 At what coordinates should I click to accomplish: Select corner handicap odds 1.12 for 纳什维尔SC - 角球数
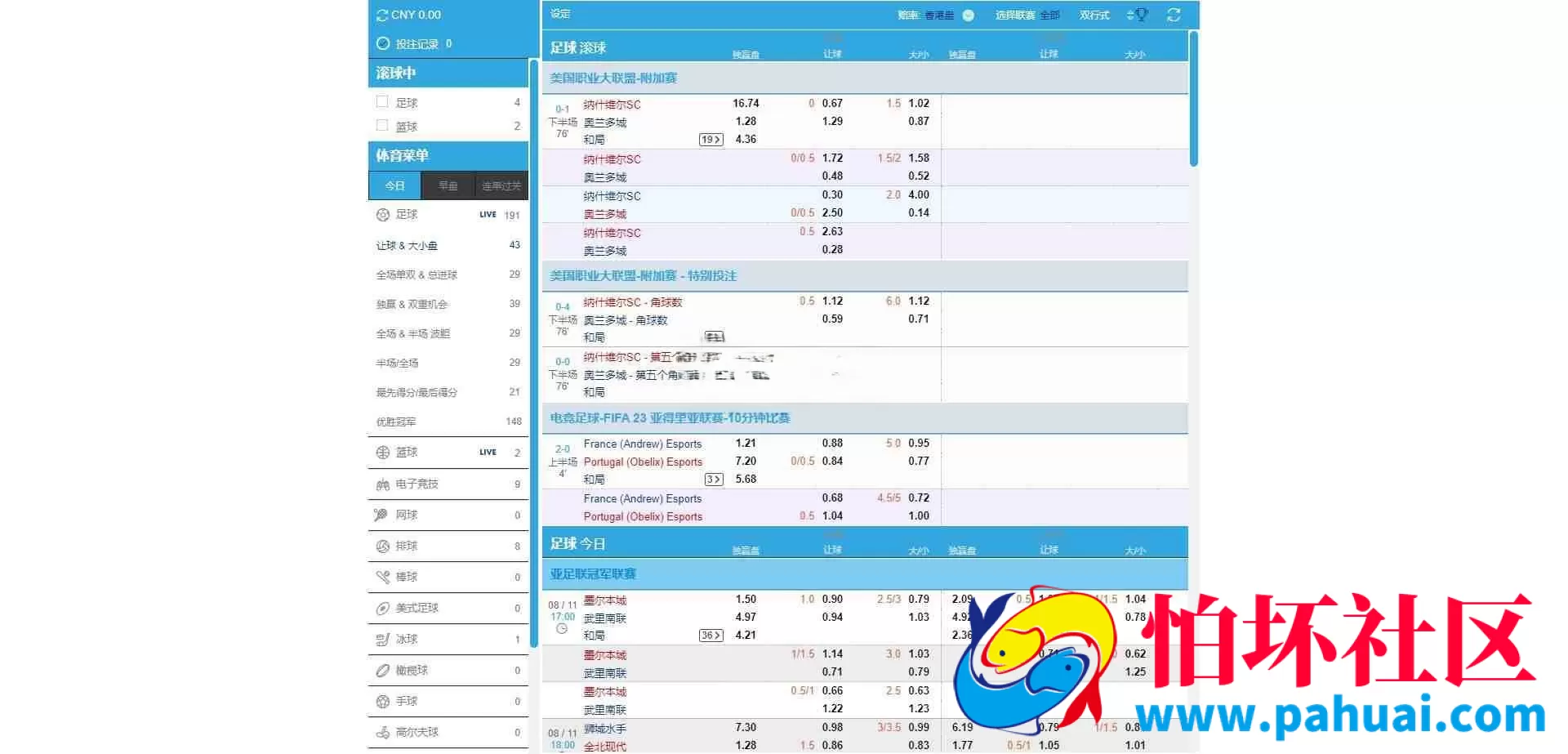(x=832, y=301)
